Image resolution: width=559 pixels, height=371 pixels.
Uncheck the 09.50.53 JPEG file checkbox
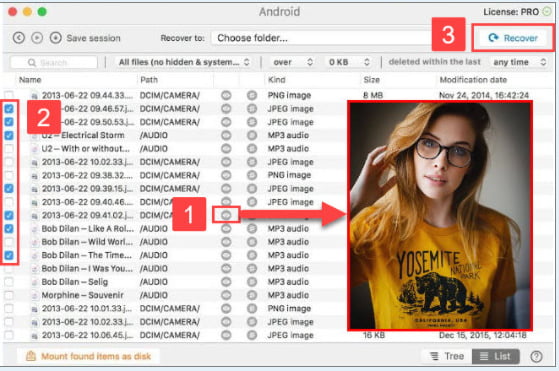click(9, 122)
